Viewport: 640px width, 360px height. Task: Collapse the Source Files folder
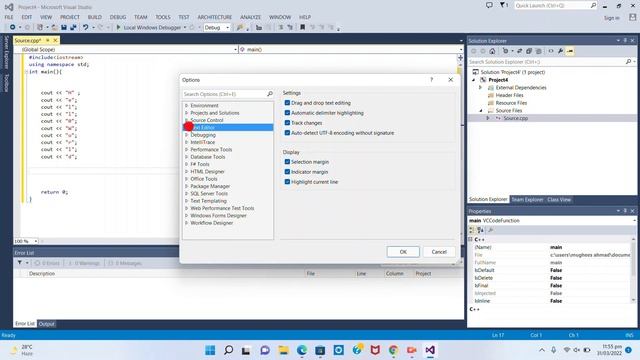[481, 110]
